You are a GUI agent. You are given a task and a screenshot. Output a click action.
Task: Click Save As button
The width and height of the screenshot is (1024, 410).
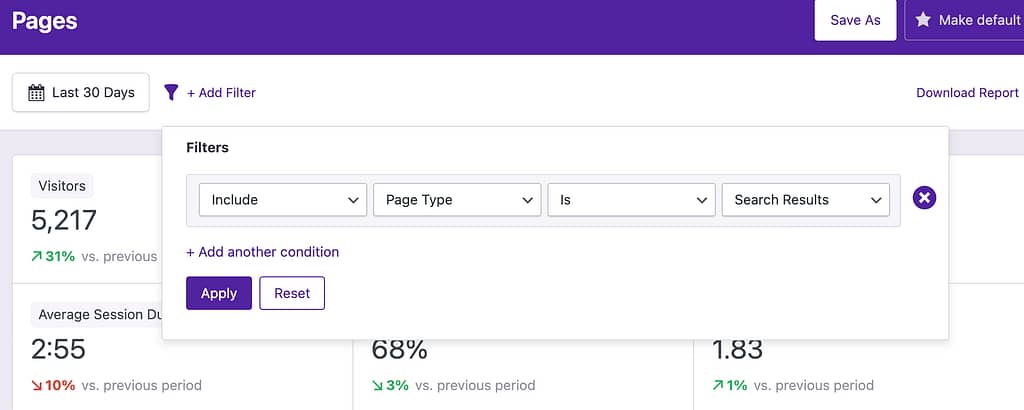[855, 20]
